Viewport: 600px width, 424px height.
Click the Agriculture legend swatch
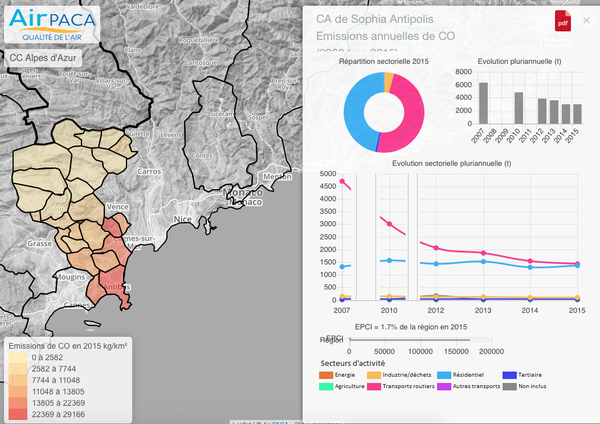click(x=325, y=385)
